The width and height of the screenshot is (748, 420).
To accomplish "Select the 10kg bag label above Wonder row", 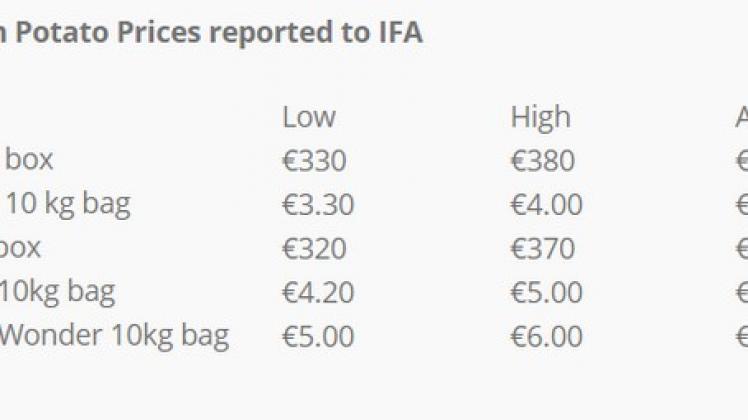I will (57, 293).
